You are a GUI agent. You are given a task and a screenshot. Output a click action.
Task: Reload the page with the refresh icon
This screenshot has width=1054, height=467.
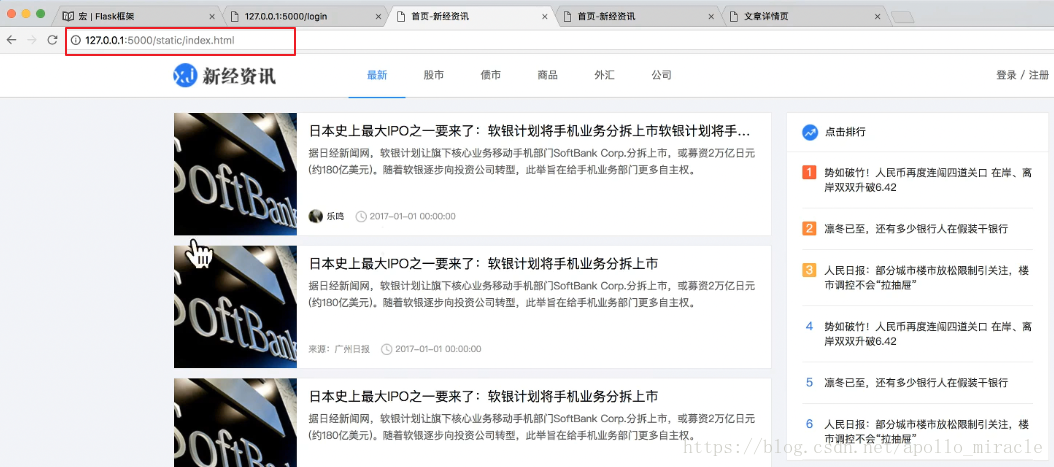52,40
